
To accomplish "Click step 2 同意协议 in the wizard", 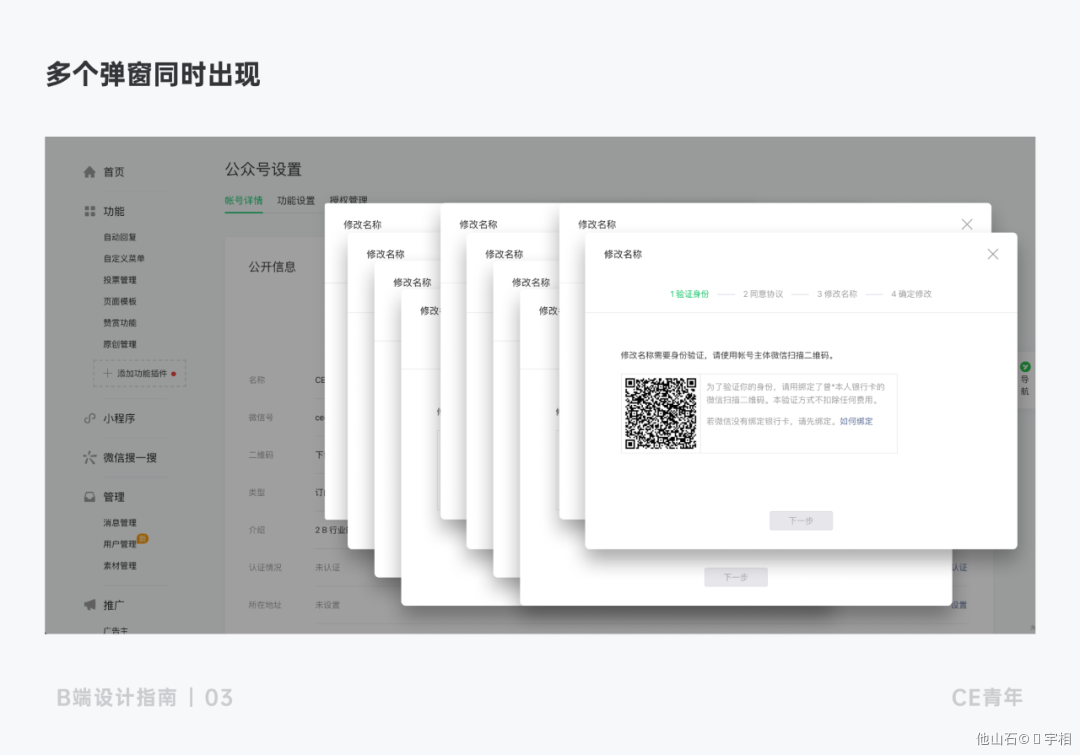I will (x=763, y=294).
